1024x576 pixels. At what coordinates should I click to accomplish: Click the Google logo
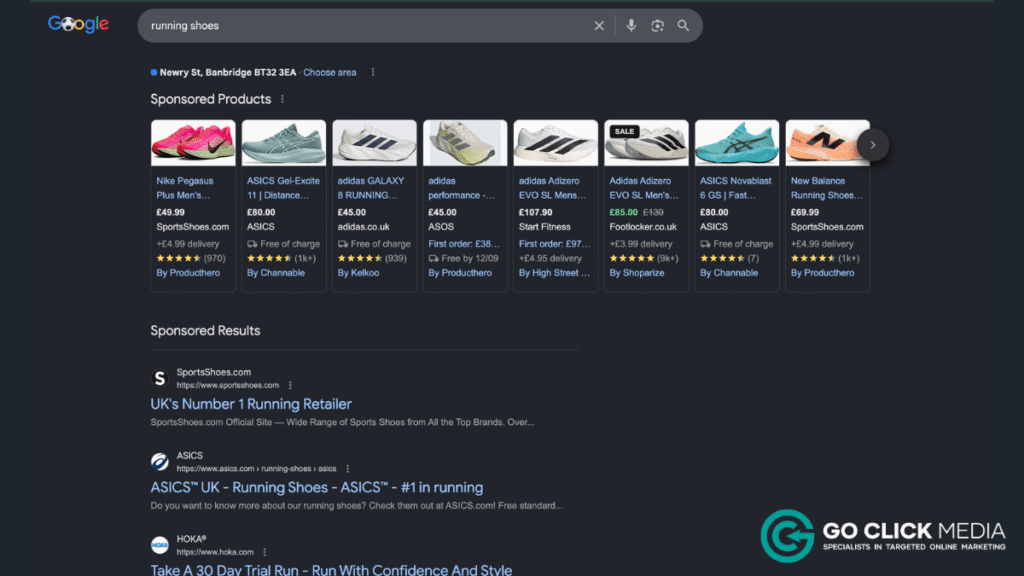click(78, 25)
